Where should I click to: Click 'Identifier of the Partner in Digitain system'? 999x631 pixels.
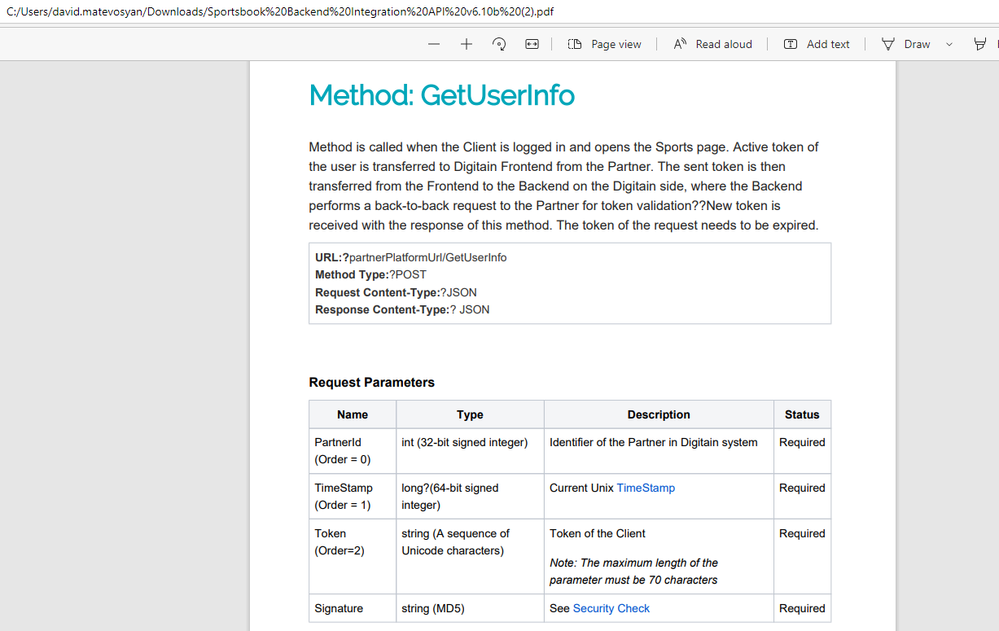(654, 442)
